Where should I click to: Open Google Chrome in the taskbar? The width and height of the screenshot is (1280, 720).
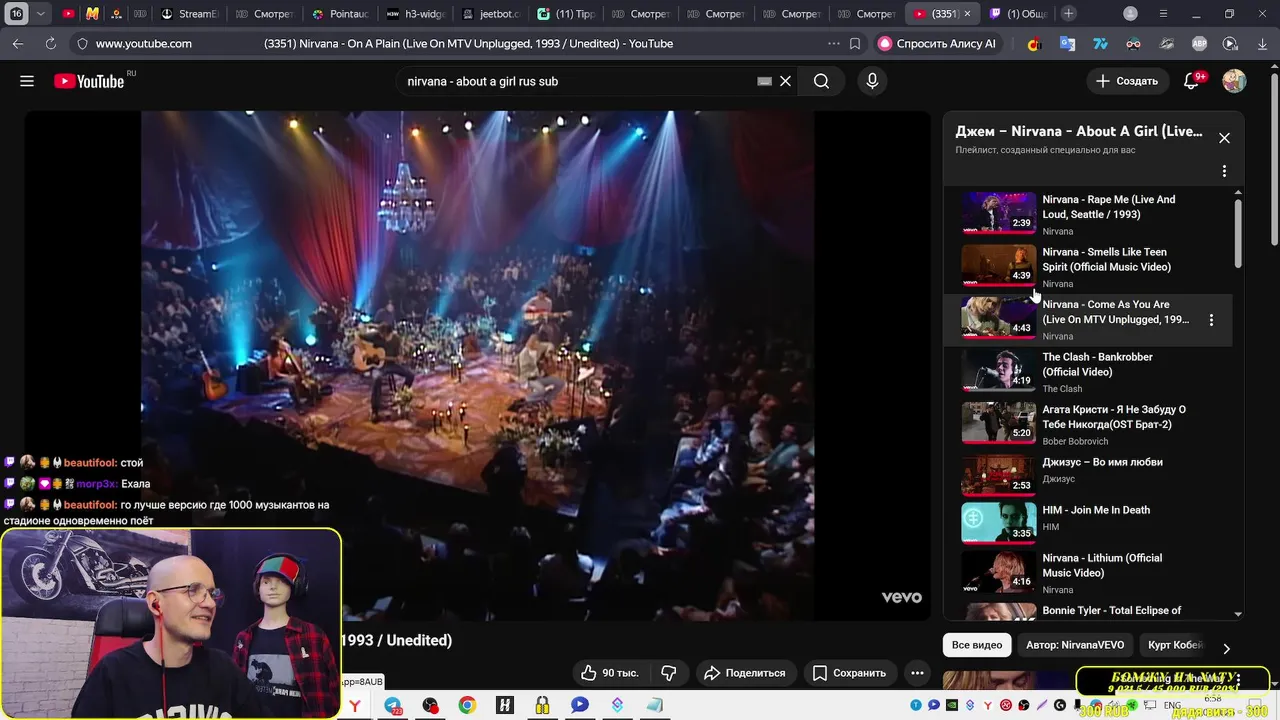467,705
